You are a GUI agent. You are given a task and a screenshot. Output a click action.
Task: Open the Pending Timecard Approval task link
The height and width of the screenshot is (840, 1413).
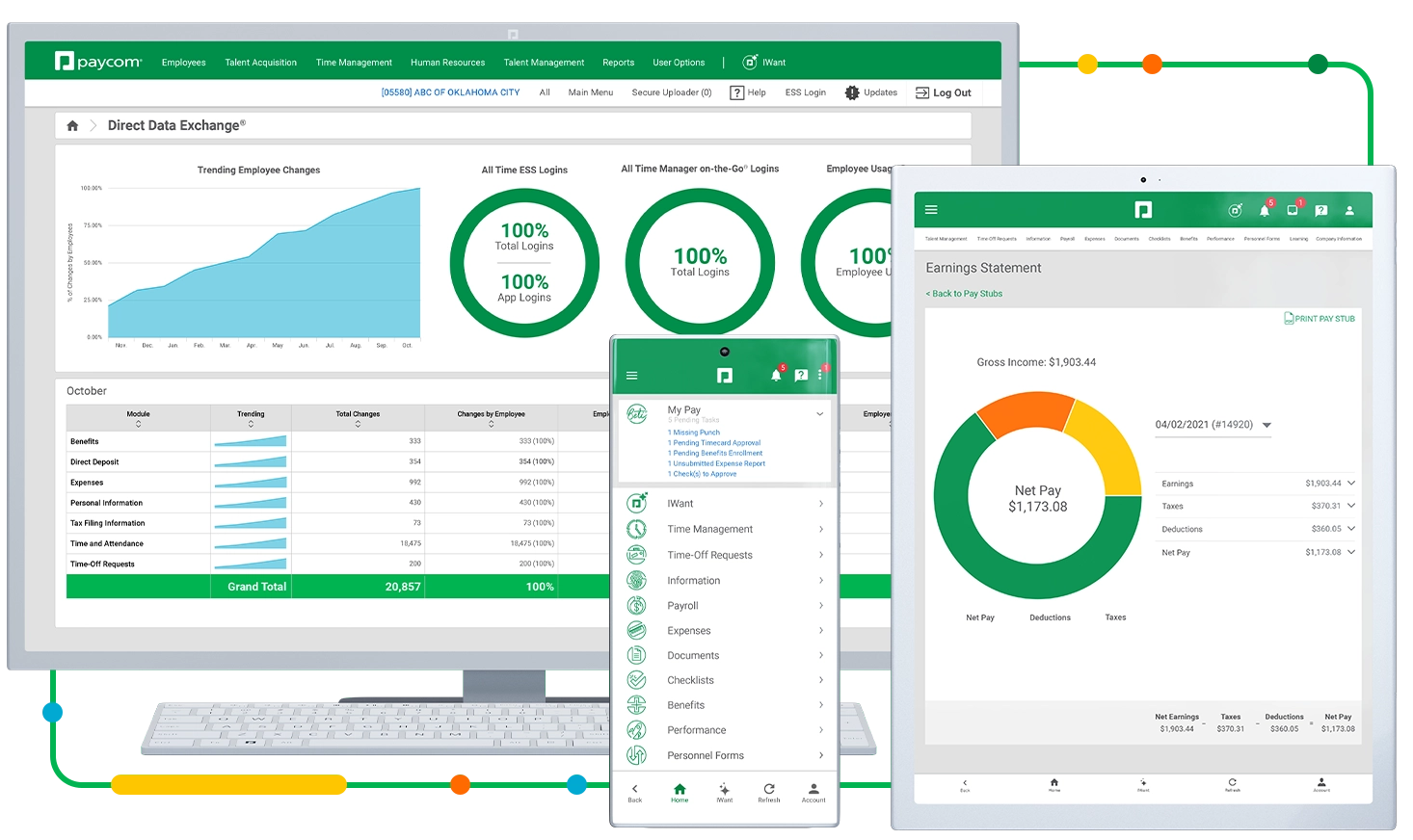[x=714, y=443]
